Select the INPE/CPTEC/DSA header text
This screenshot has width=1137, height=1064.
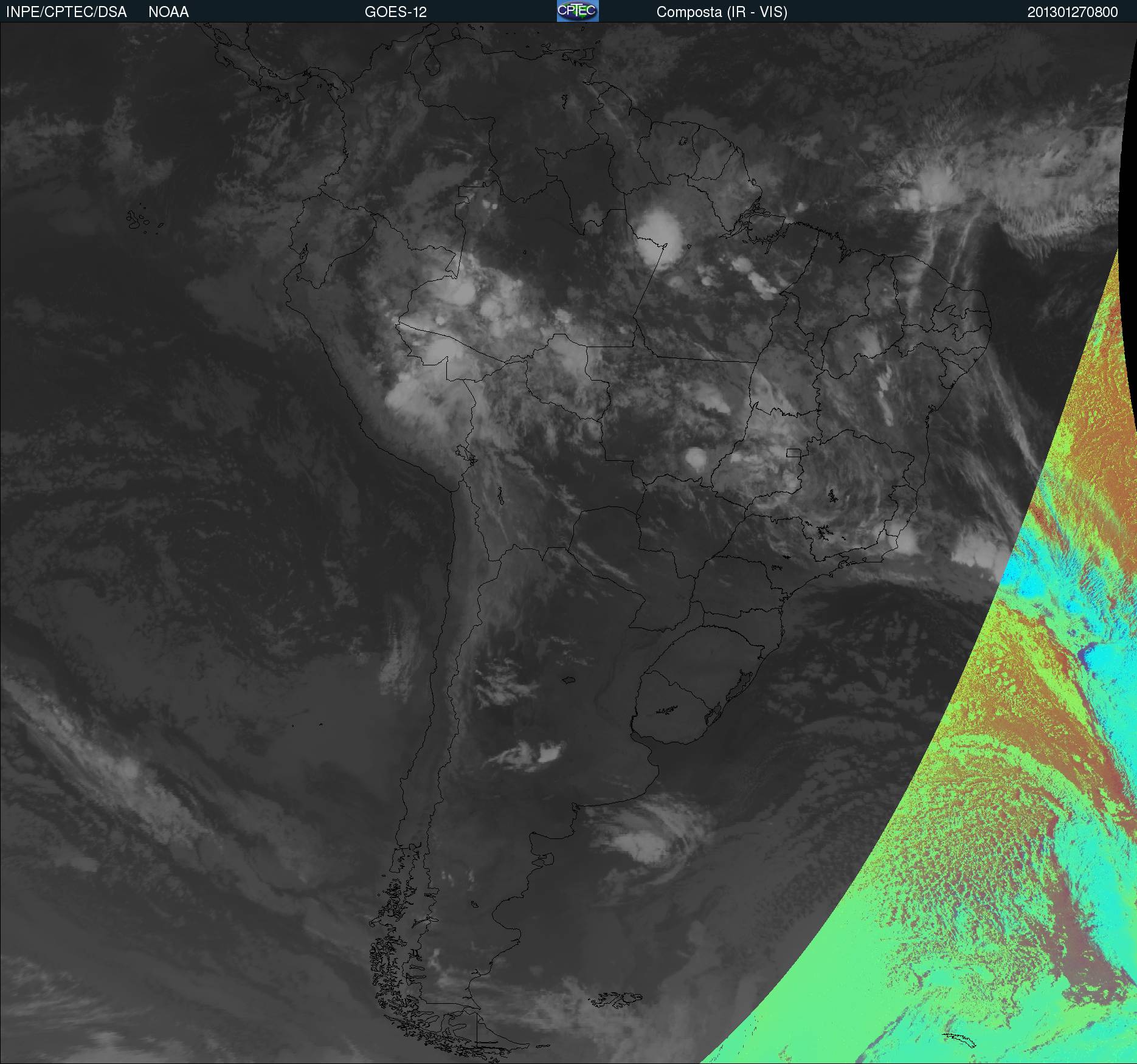pyautogui.click(x=66, y=12)
